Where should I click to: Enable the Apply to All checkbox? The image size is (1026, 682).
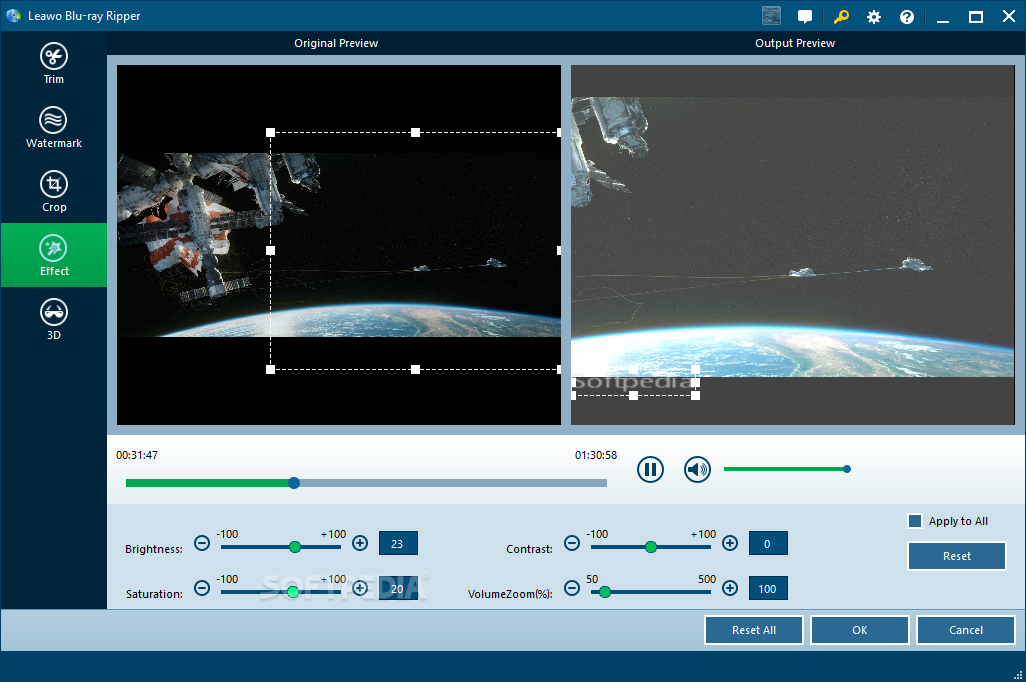pos(915,521)
